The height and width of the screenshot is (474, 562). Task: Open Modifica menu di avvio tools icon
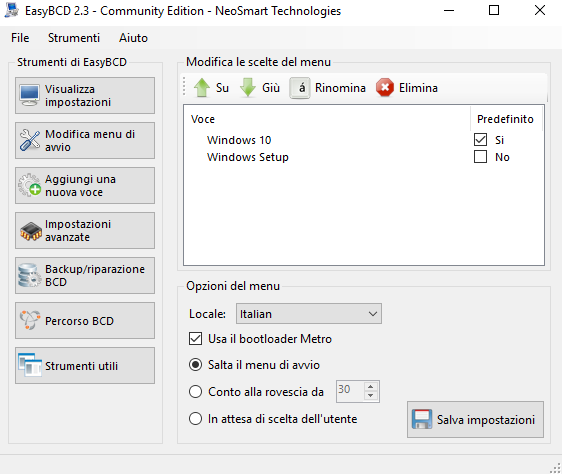tap(29, 140)
